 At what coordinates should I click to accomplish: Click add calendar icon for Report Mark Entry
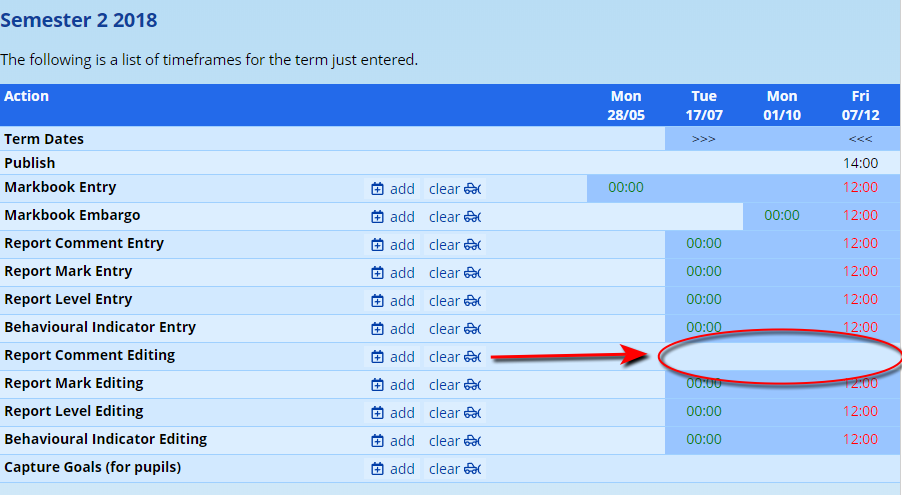coord(377,273)
